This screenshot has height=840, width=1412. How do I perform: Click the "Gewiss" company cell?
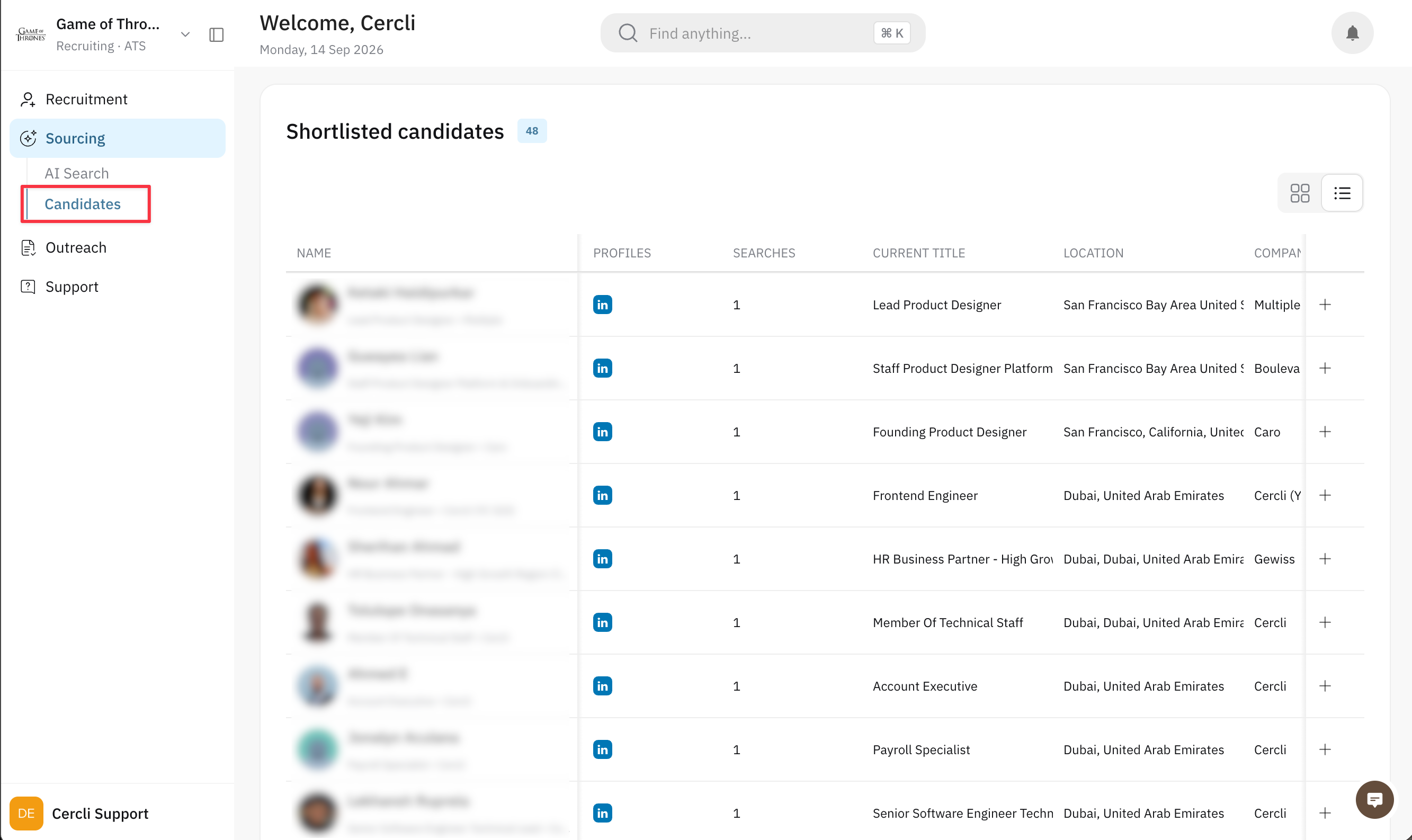point(1274,559)
